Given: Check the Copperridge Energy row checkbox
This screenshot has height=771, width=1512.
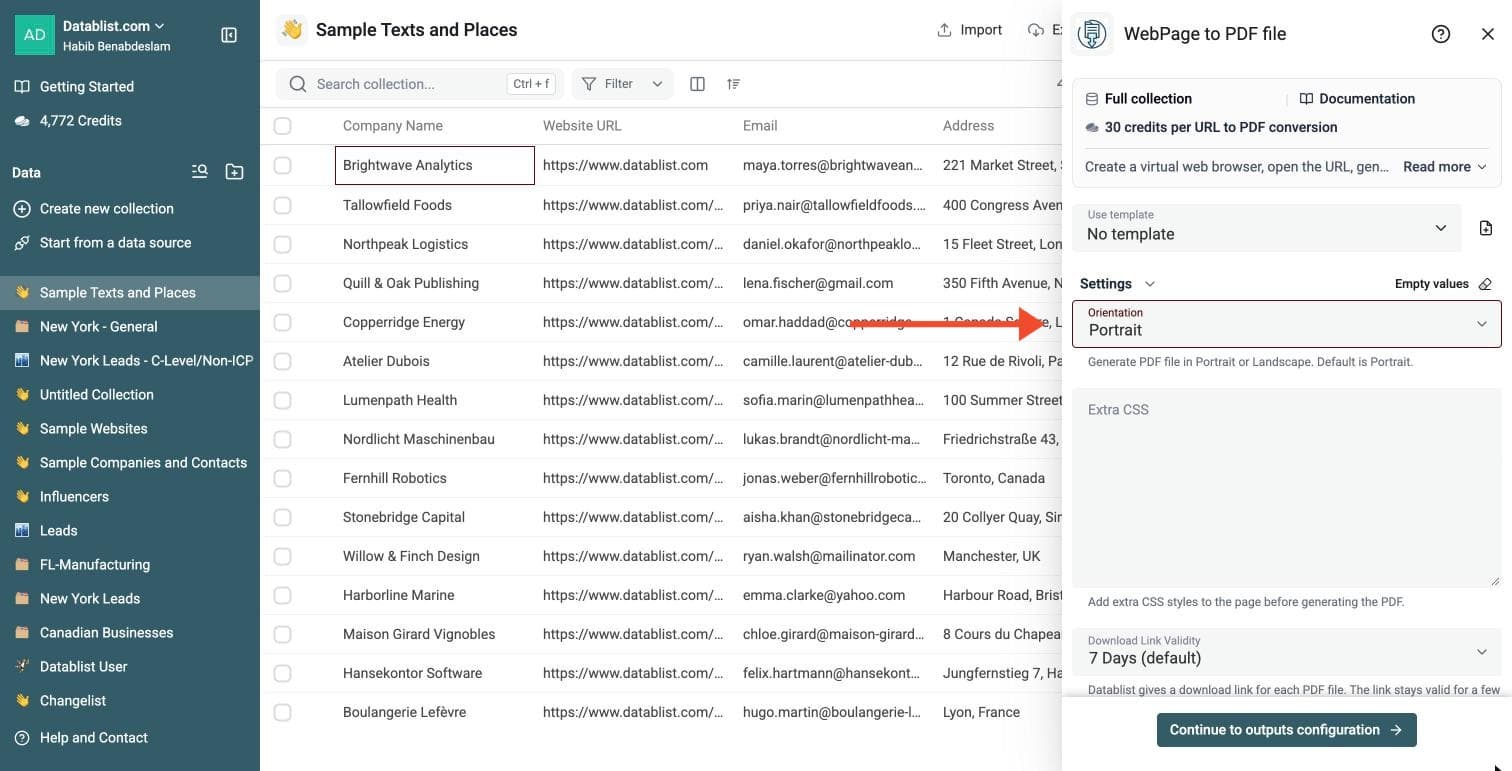Looking at the screenshot, I should [x=283, y=322].
